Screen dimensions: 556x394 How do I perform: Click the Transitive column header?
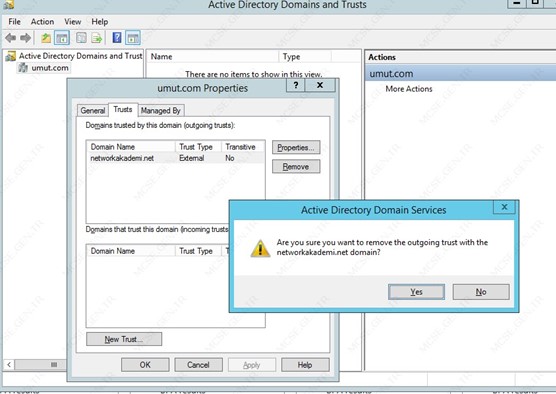pyautogui.click(x=243, y=147)
